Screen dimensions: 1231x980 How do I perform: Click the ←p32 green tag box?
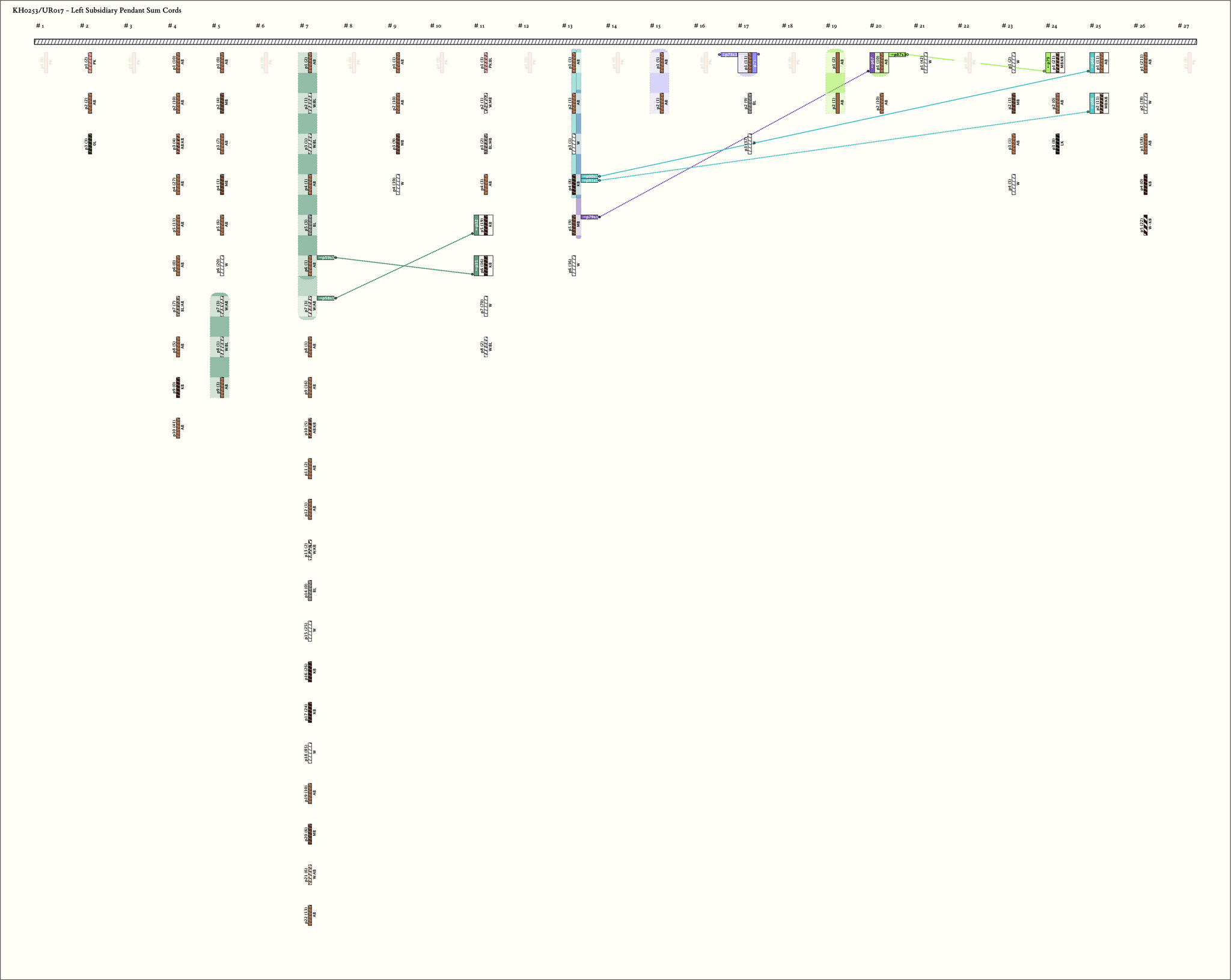(476, 225)
